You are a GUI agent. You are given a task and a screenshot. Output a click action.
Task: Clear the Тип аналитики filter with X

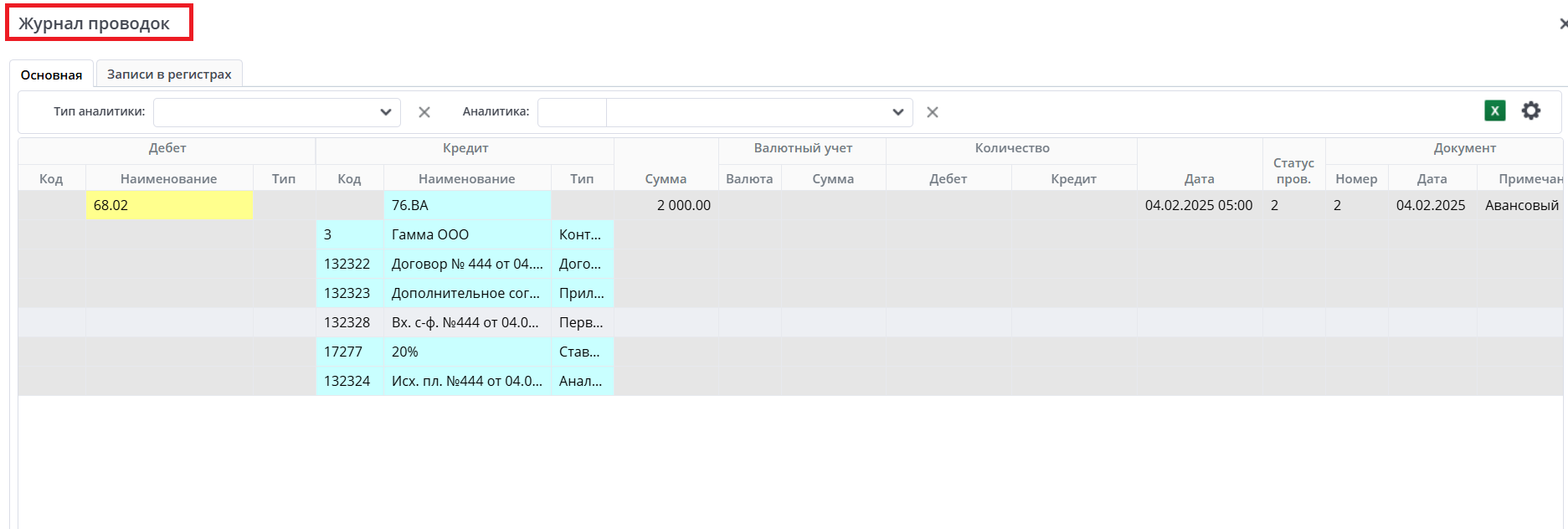(424, 112)
